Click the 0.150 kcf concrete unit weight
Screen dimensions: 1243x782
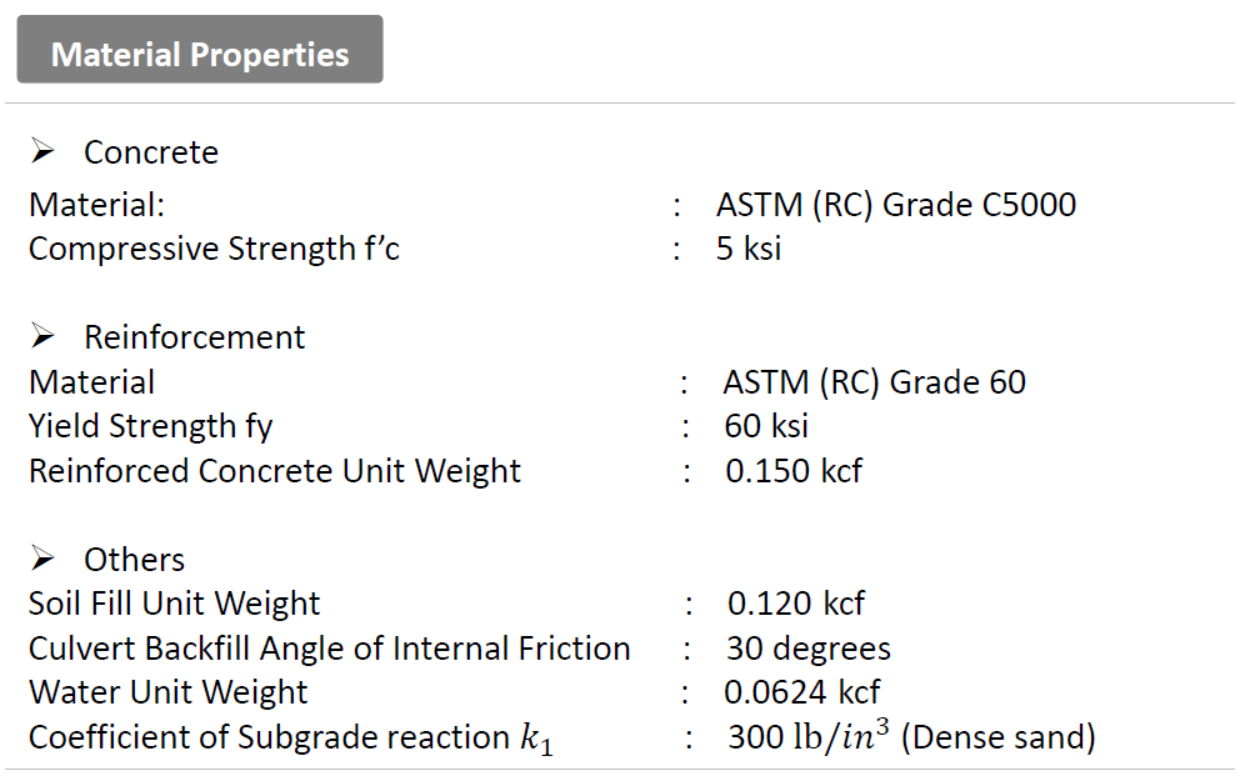794,471
